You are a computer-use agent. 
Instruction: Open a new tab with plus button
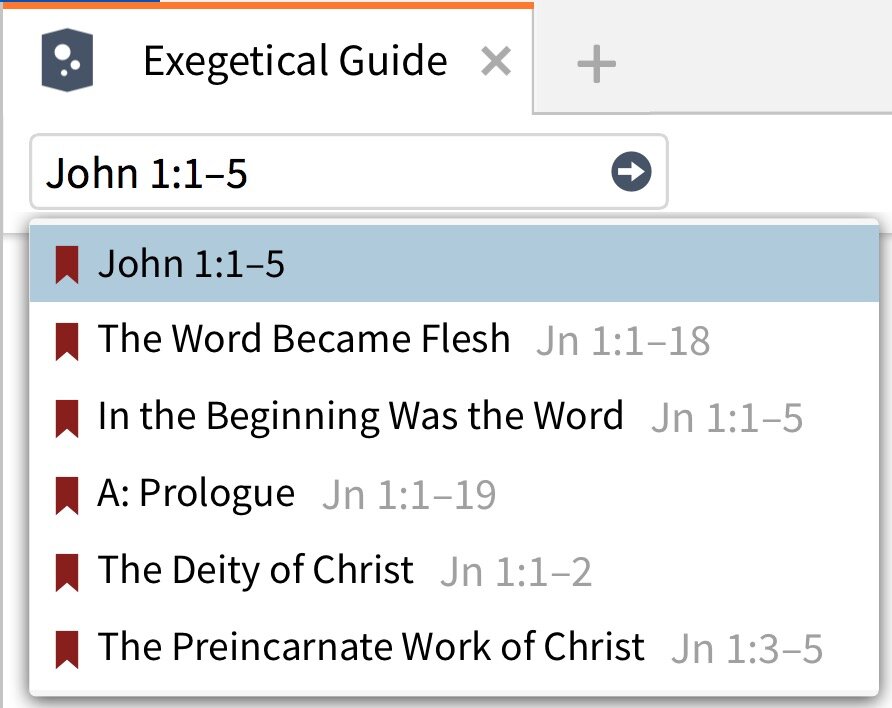(x=596, y=65)
